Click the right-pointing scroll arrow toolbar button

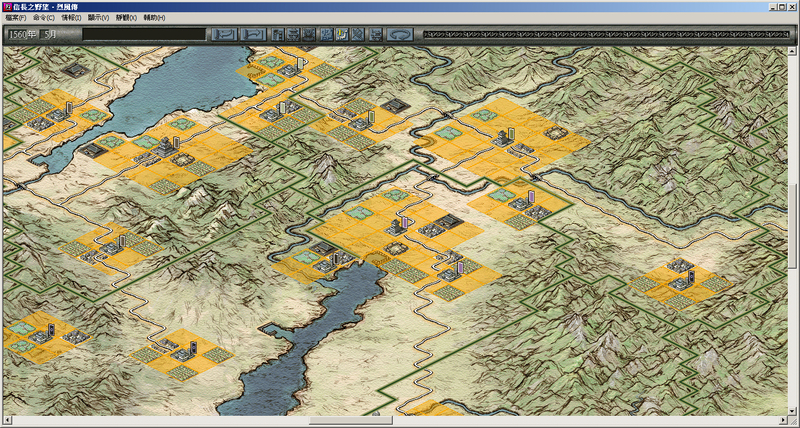tap(254, 34)
